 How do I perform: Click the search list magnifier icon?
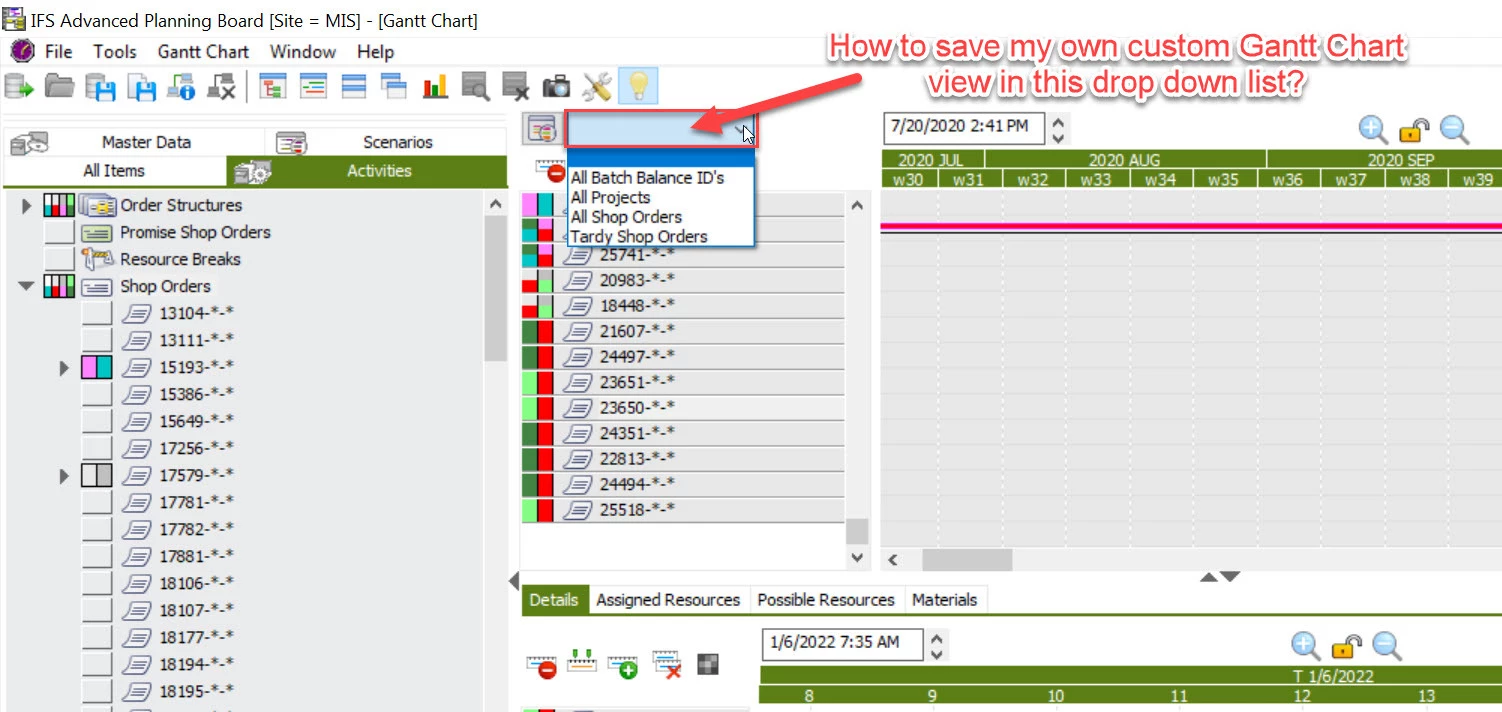[475, 87]
